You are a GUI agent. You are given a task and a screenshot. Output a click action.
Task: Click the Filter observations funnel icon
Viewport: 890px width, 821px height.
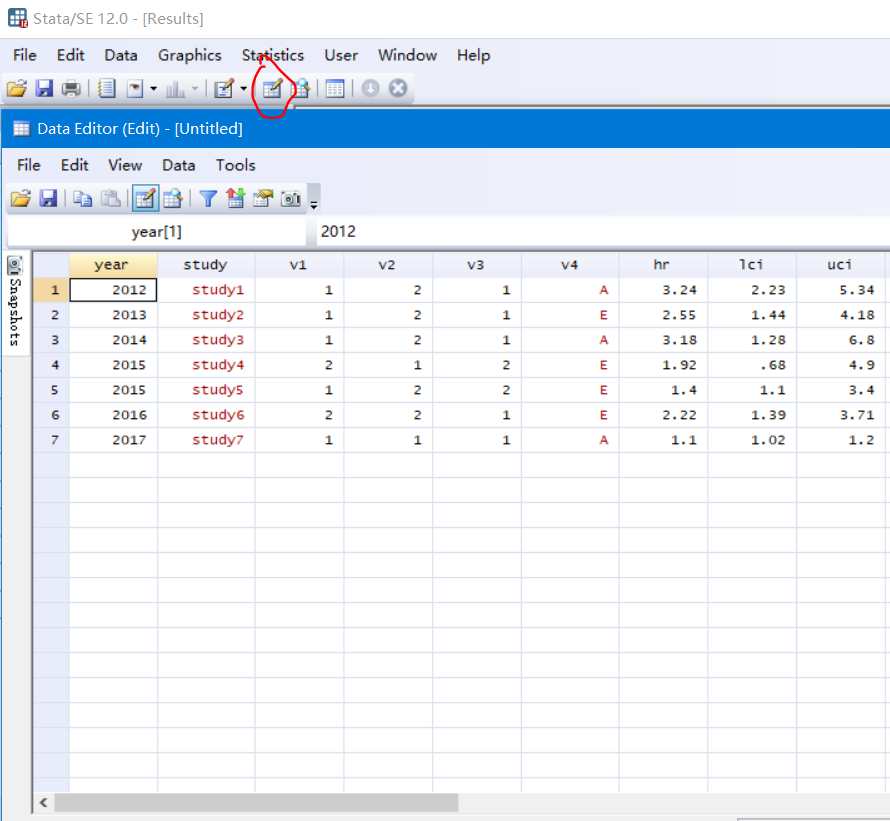coord(207,199)
